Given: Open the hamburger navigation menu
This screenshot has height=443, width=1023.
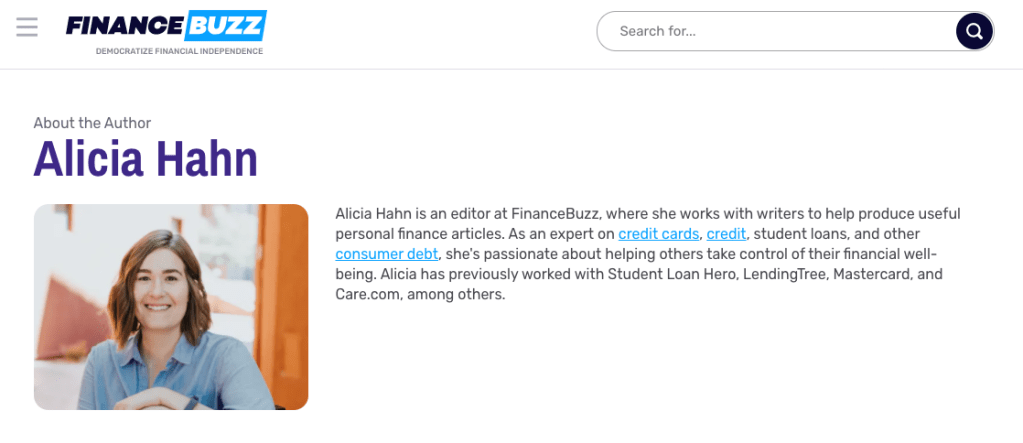Looking at the screenshot, I should coord(27,27).
